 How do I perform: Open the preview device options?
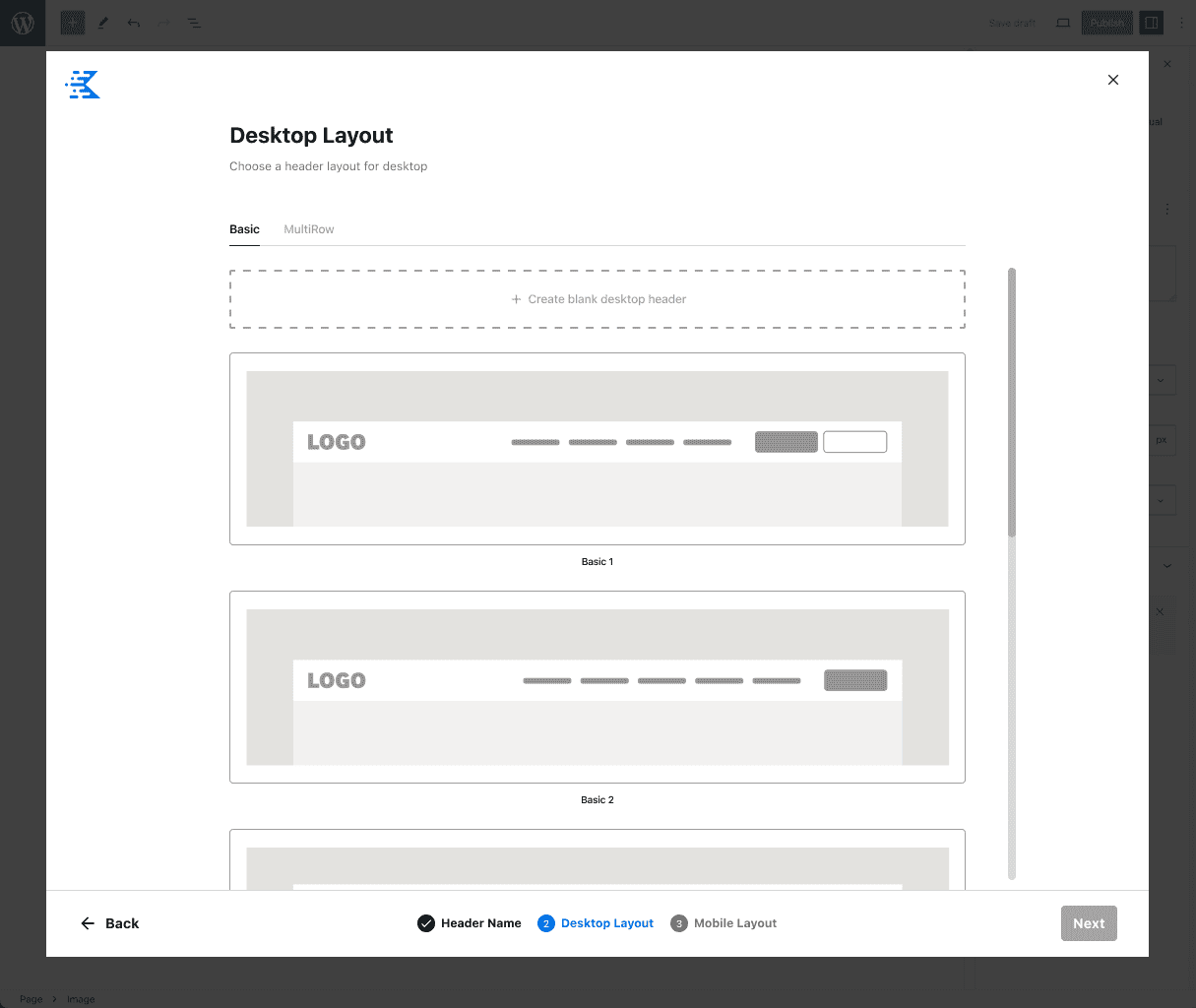(1062, 23)
